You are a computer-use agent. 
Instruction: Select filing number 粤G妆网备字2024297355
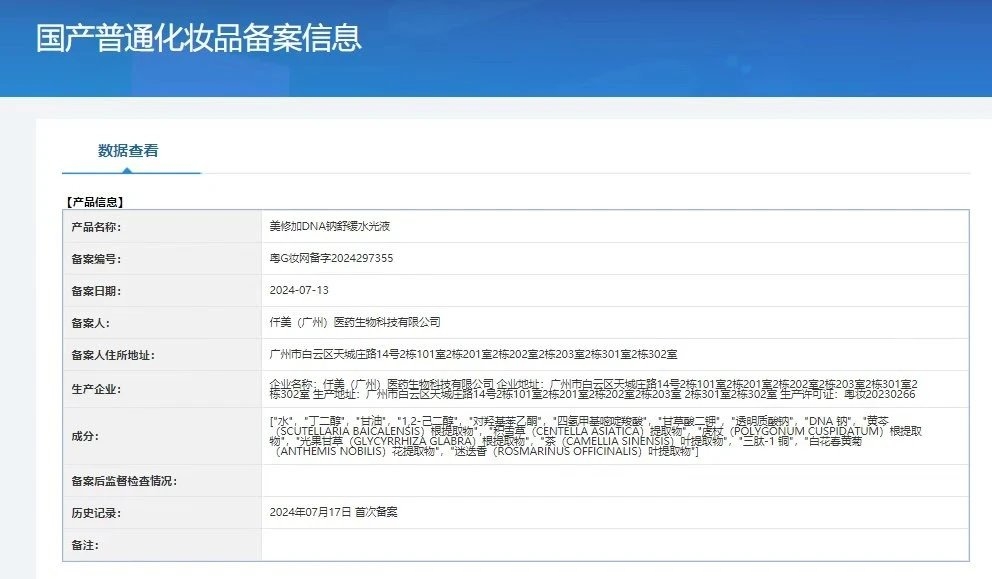coord(331,258)
